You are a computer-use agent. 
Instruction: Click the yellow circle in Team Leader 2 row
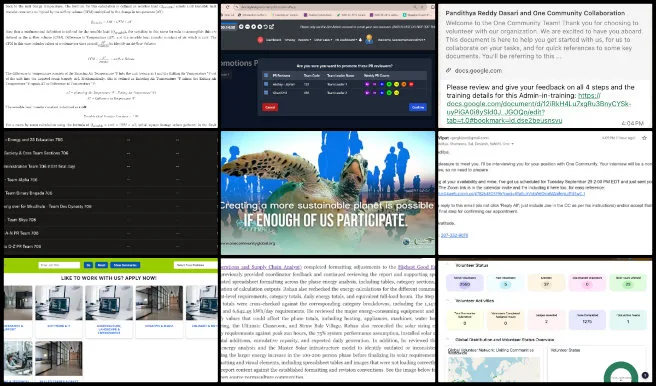[397, 93]
